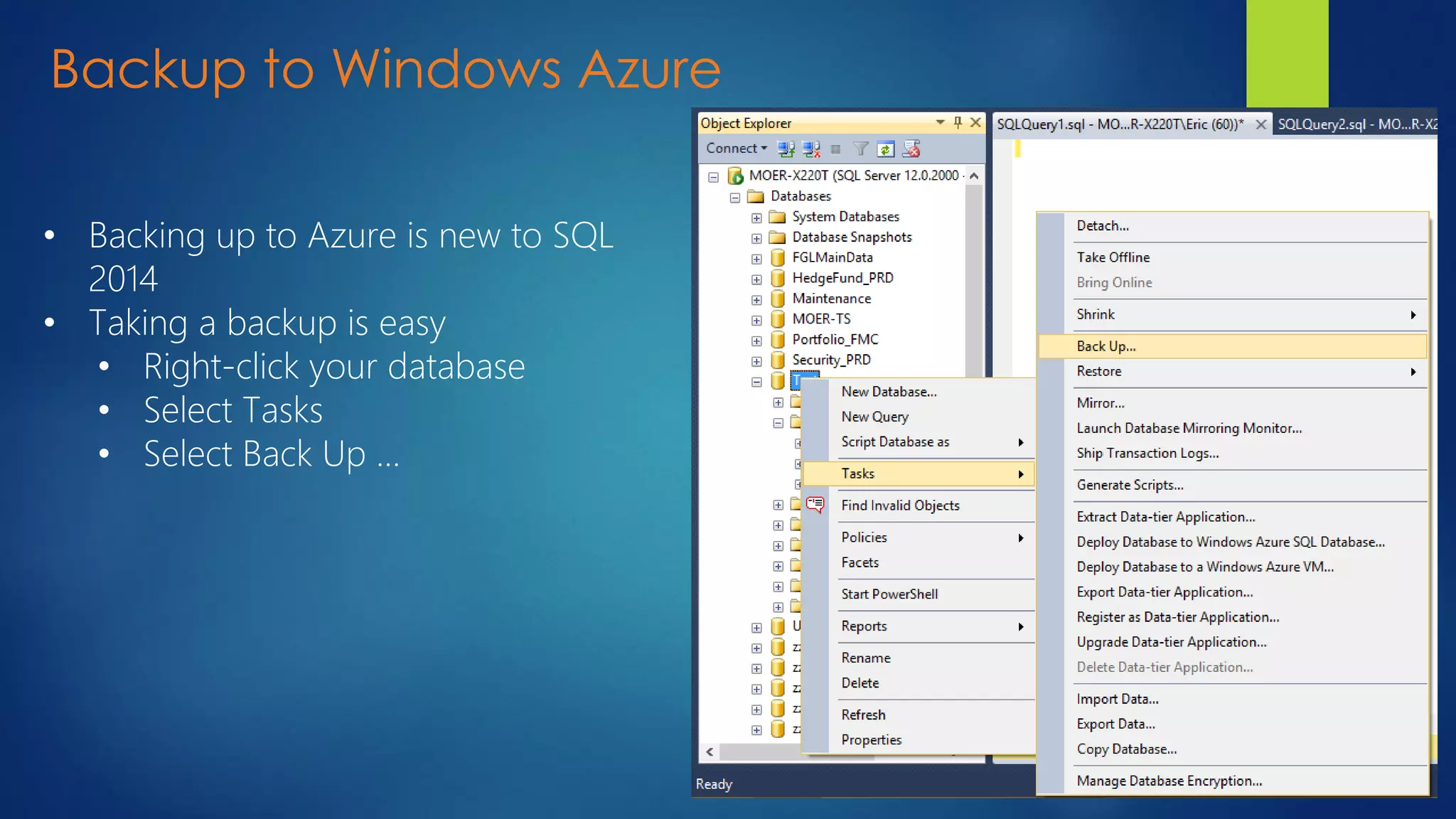Viewport: 1456px width, 819px height.
Task: Click the Database Snapshots folder icon
Action: point(777,237)
